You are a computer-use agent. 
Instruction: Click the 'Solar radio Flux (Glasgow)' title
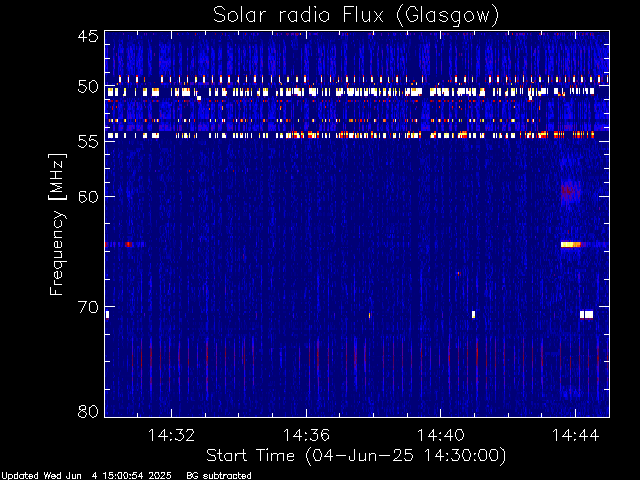point(356,16)
